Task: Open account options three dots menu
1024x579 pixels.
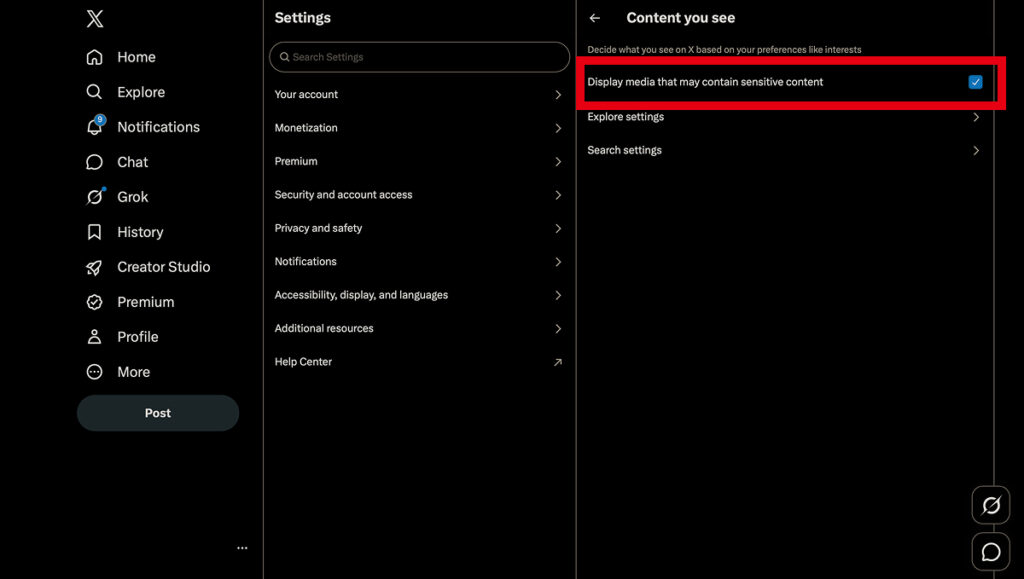Action: [x=242, y=548]
